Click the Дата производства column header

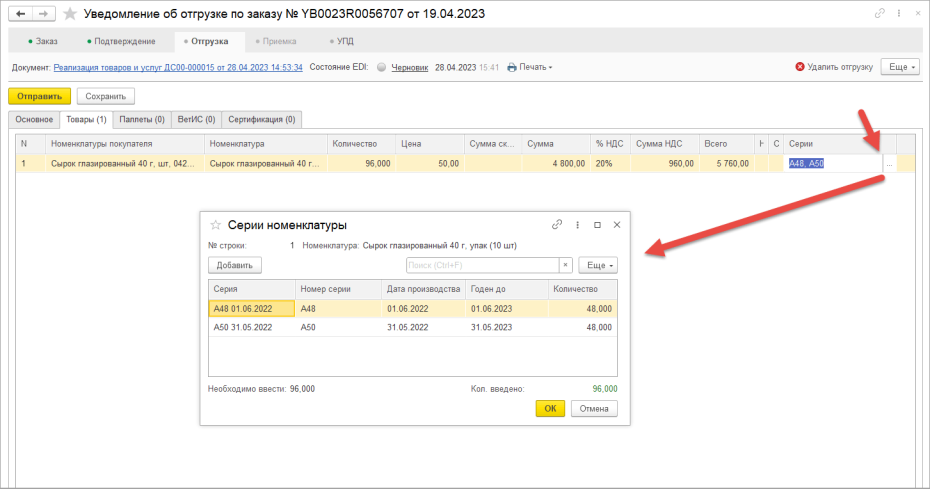[x=423, y=289]
